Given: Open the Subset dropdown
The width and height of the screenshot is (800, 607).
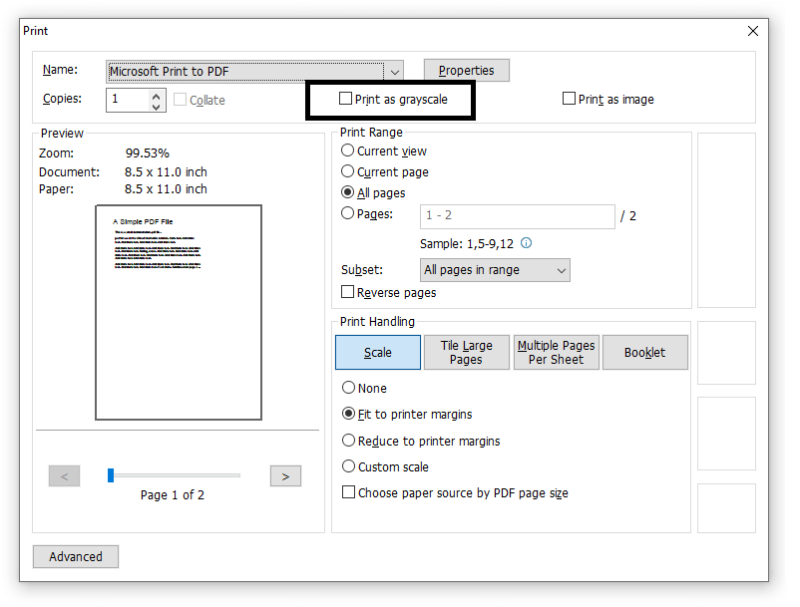Looking at the screenshot, I should [495, 270].
